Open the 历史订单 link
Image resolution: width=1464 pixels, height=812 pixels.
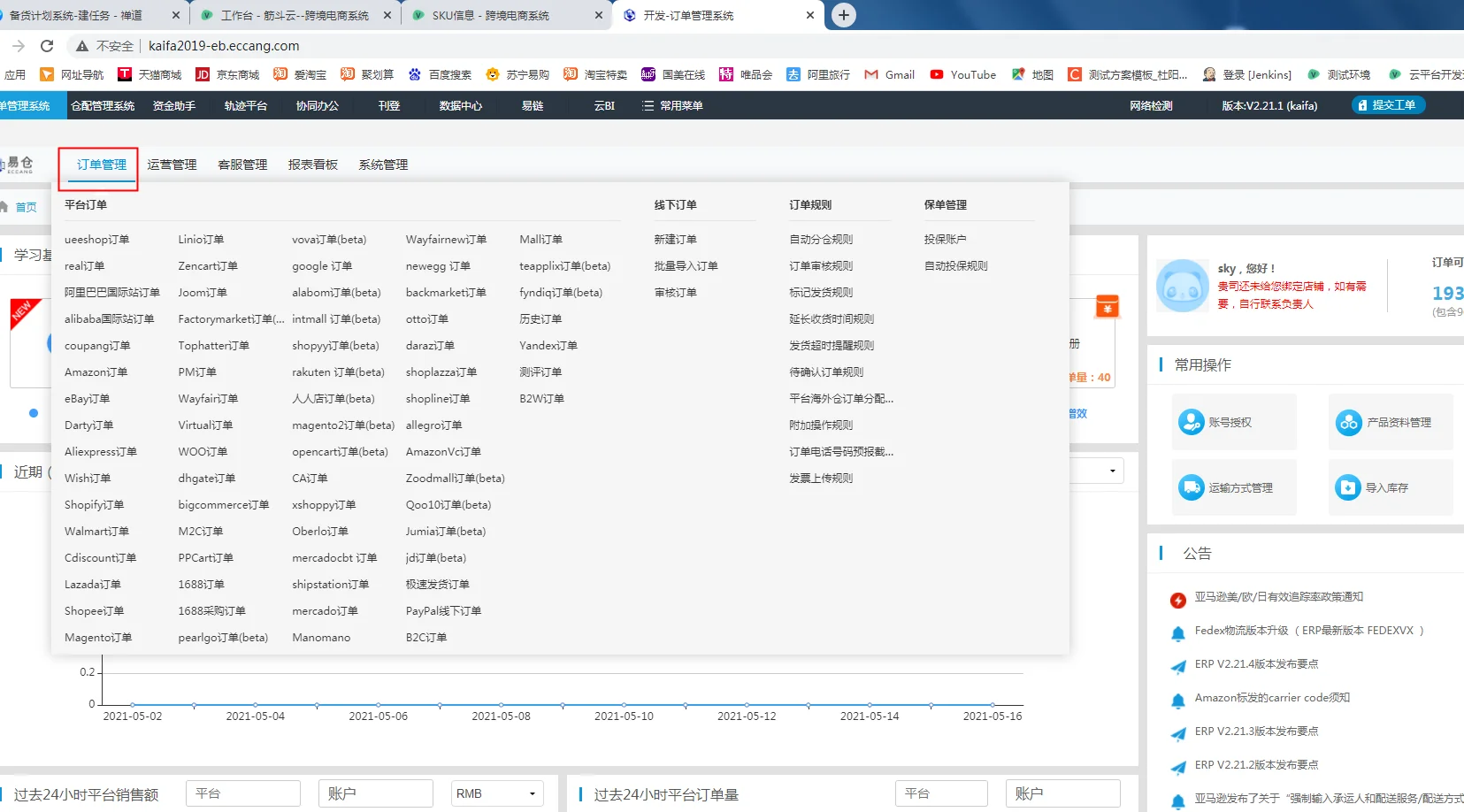coord(540,319)
